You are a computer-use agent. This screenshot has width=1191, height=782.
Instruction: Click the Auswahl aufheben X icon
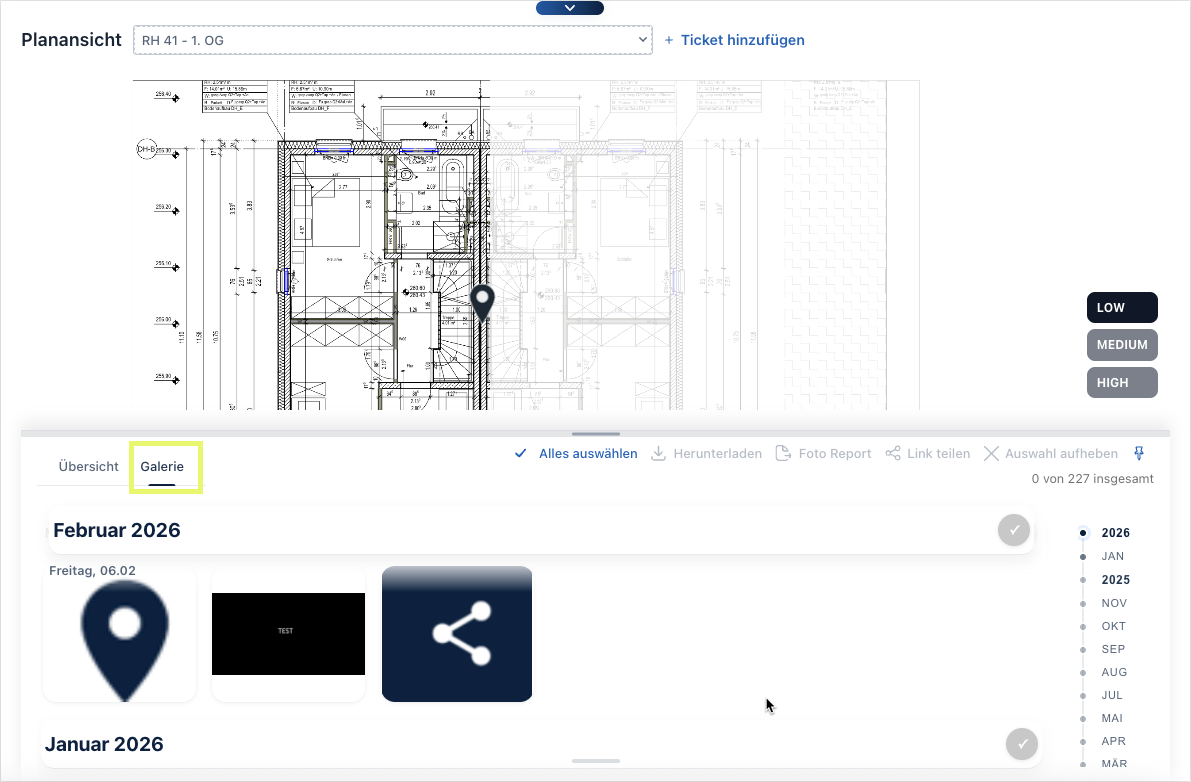[991, 454]
